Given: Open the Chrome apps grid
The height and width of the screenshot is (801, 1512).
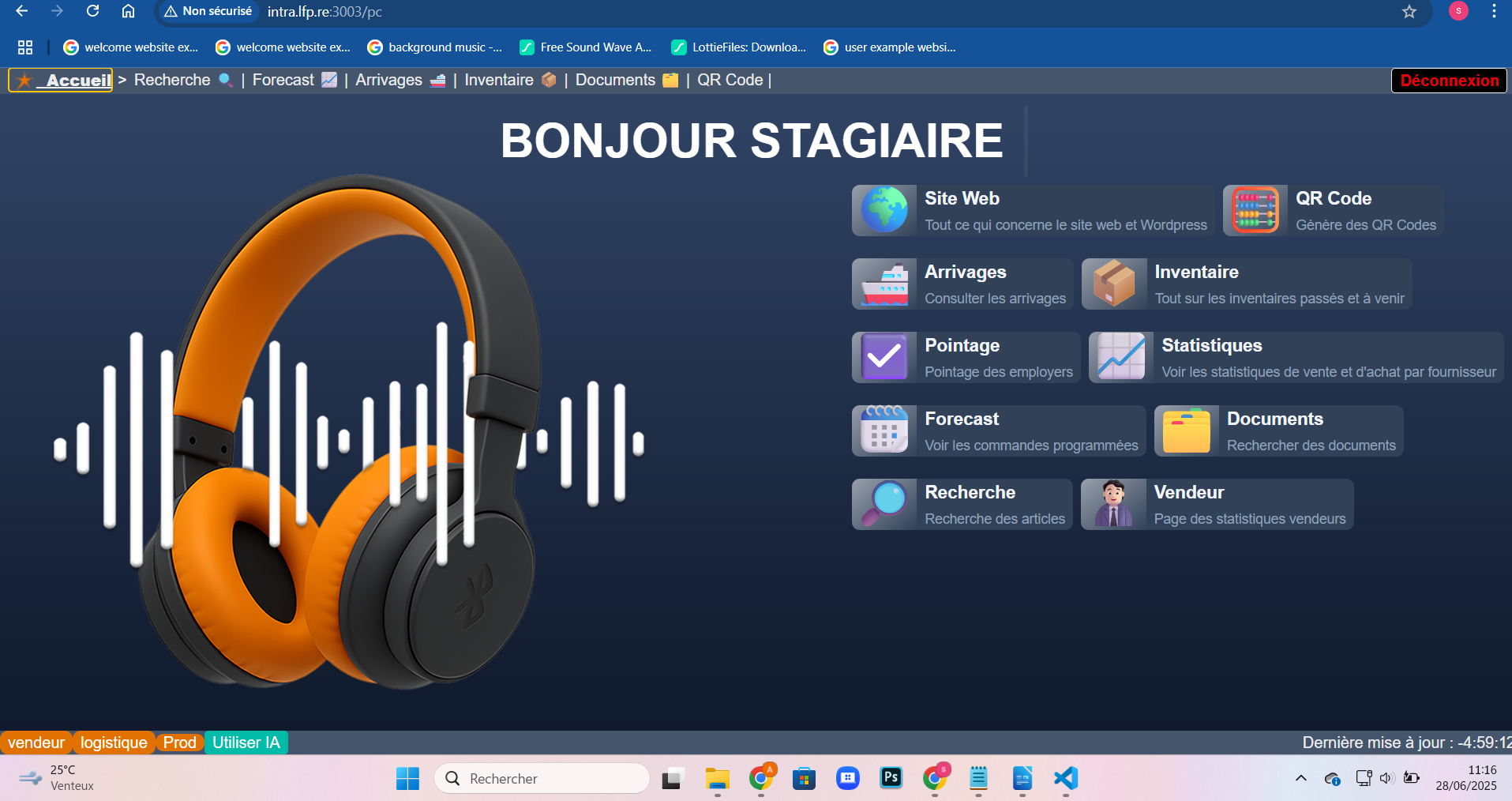Looking at the screenshot, I should click(24, 47).
